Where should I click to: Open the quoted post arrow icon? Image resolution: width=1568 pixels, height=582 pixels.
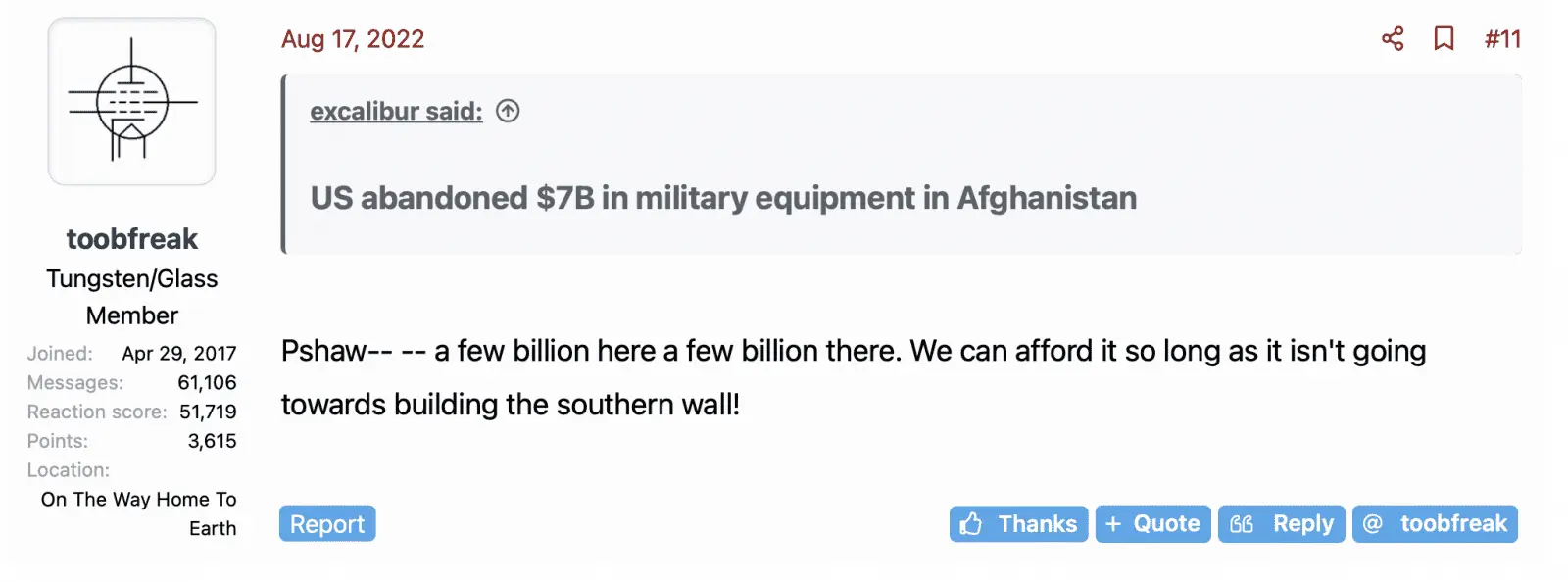508,111
